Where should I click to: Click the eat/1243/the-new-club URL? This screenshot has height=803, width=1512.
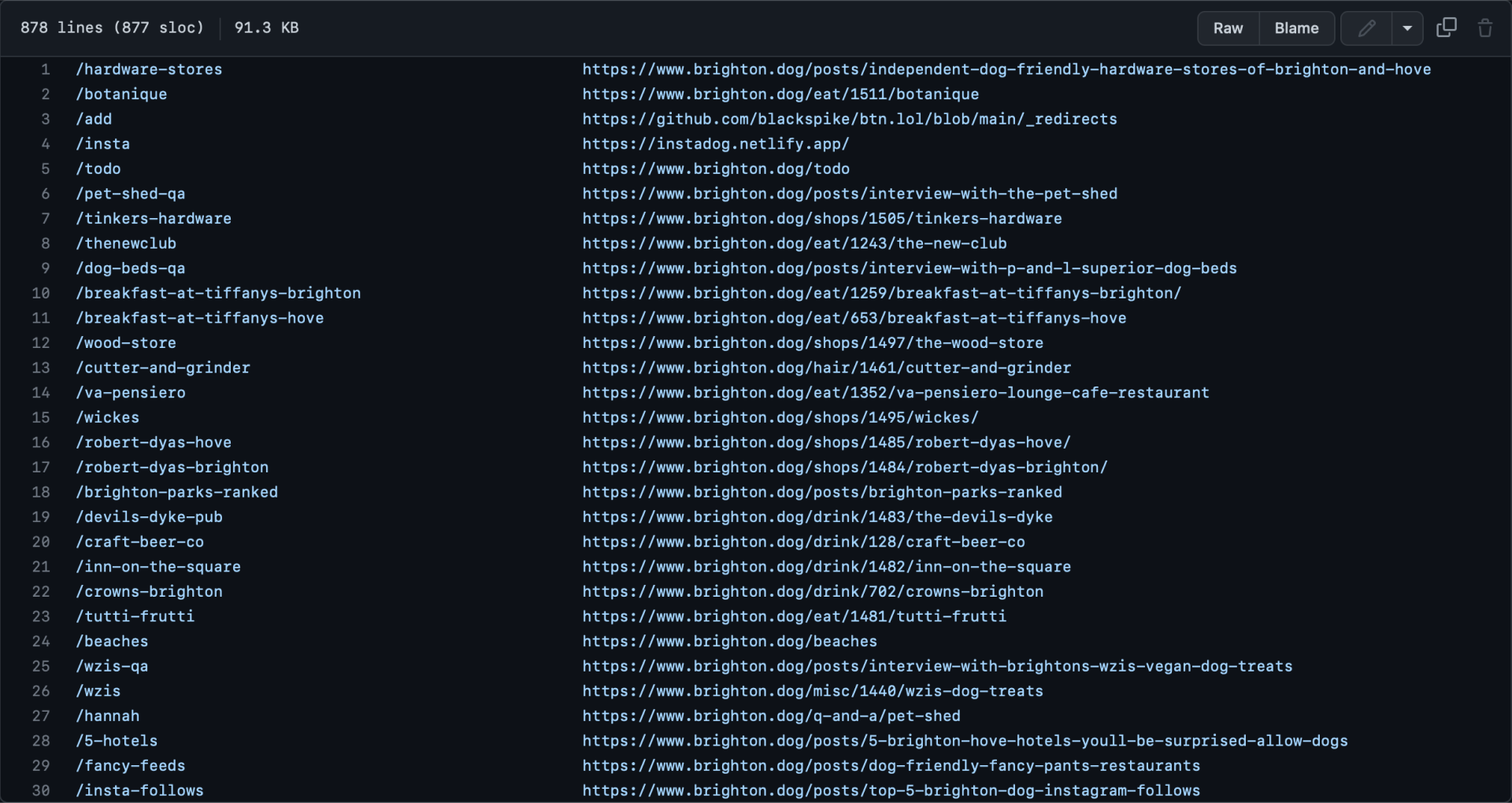[795, 243]
